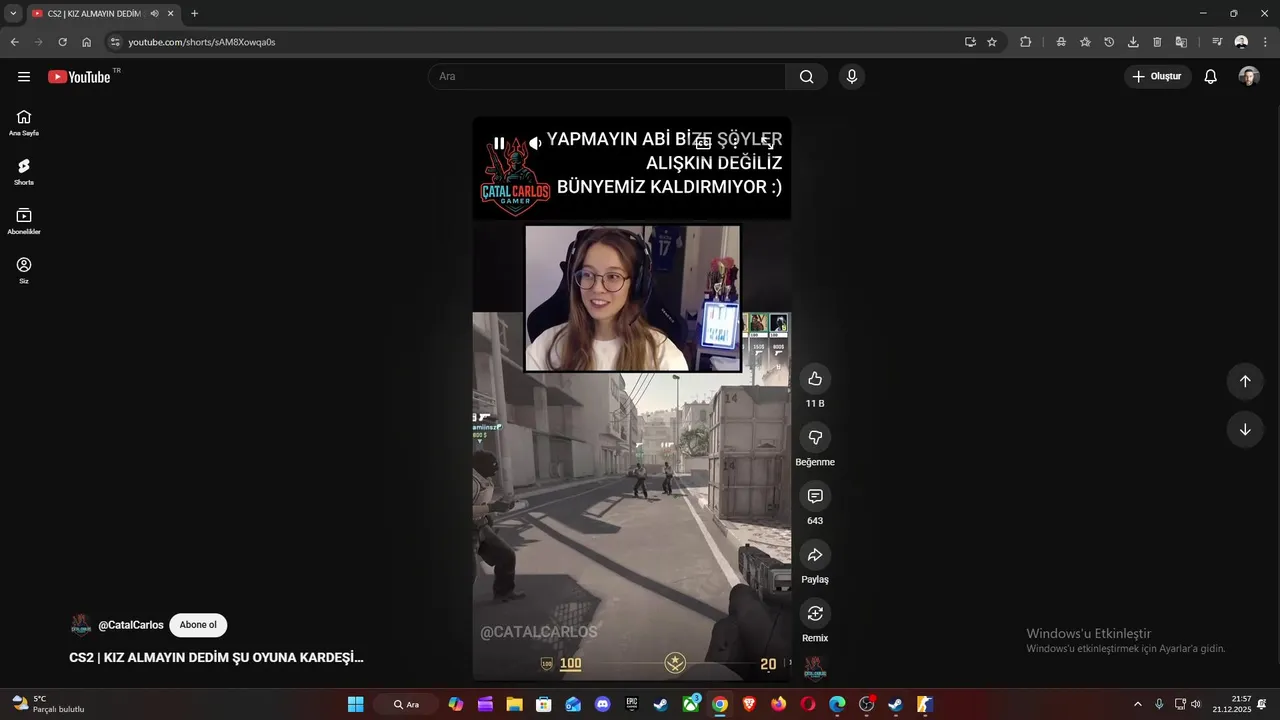Open Siz in the sidebar

coord(24,270)
